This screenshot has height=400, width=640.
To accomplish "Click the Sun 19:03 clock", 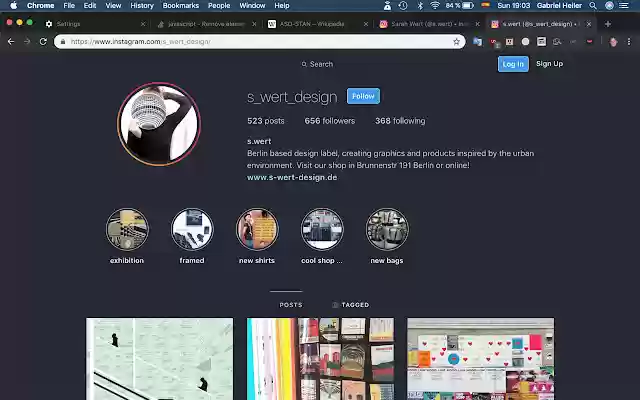I will pos(513,5).
